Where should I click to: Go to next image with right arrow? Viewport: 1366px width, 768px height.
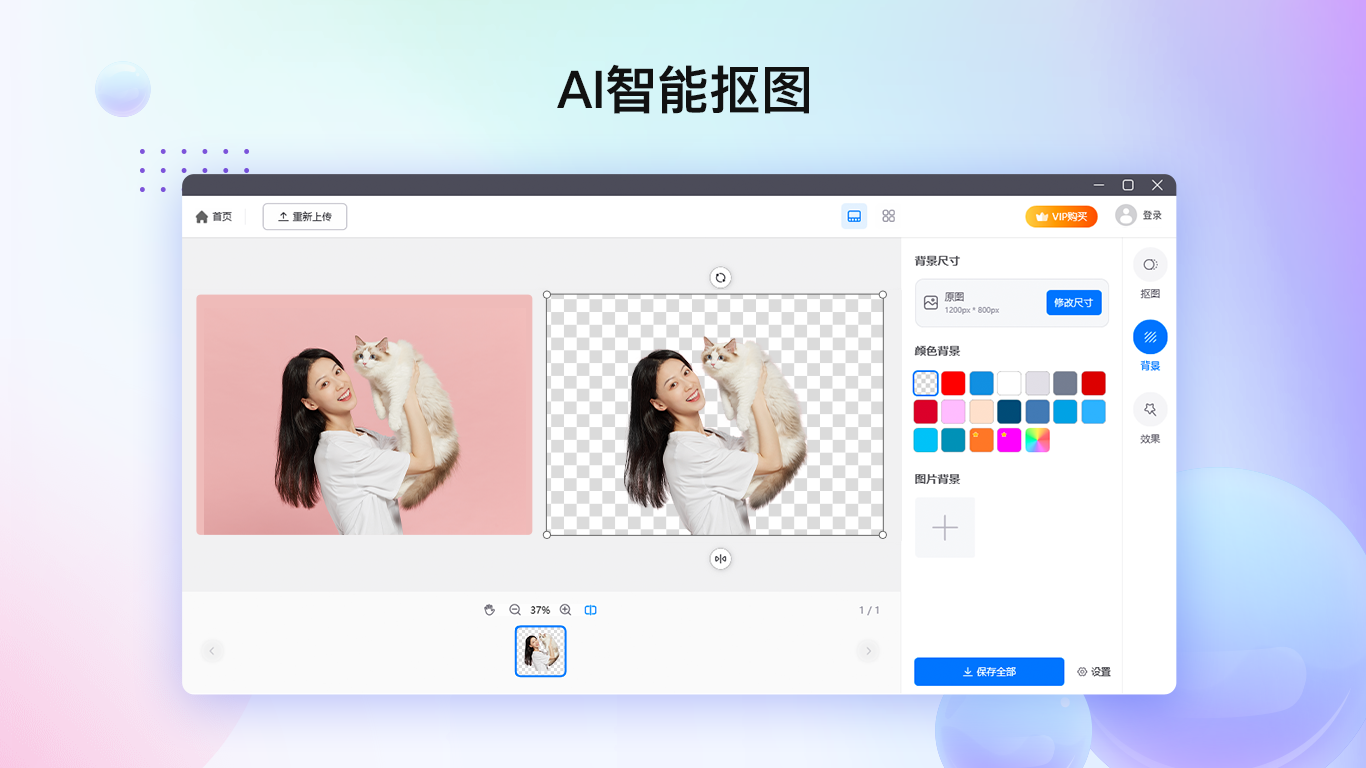pos(868,651)
